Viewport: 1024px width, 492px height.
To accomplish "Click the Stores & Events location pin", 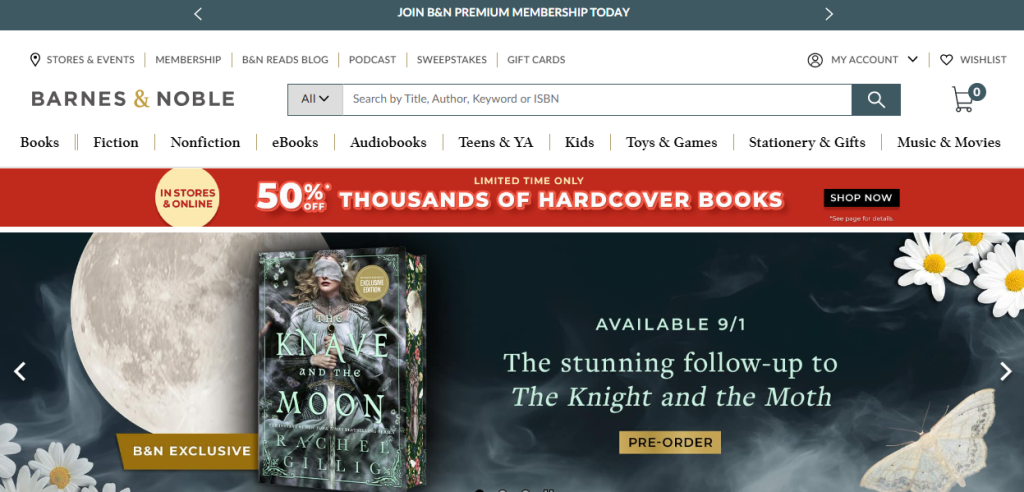I will [x=35, y=59].
